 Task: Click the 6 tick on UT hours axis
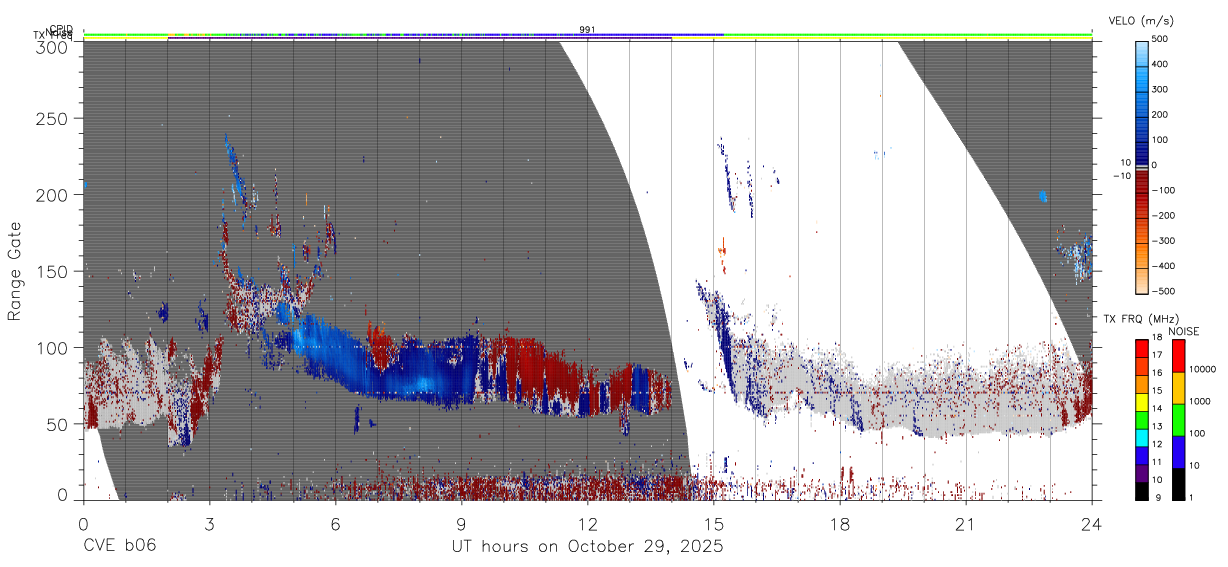tap(335, 524)
